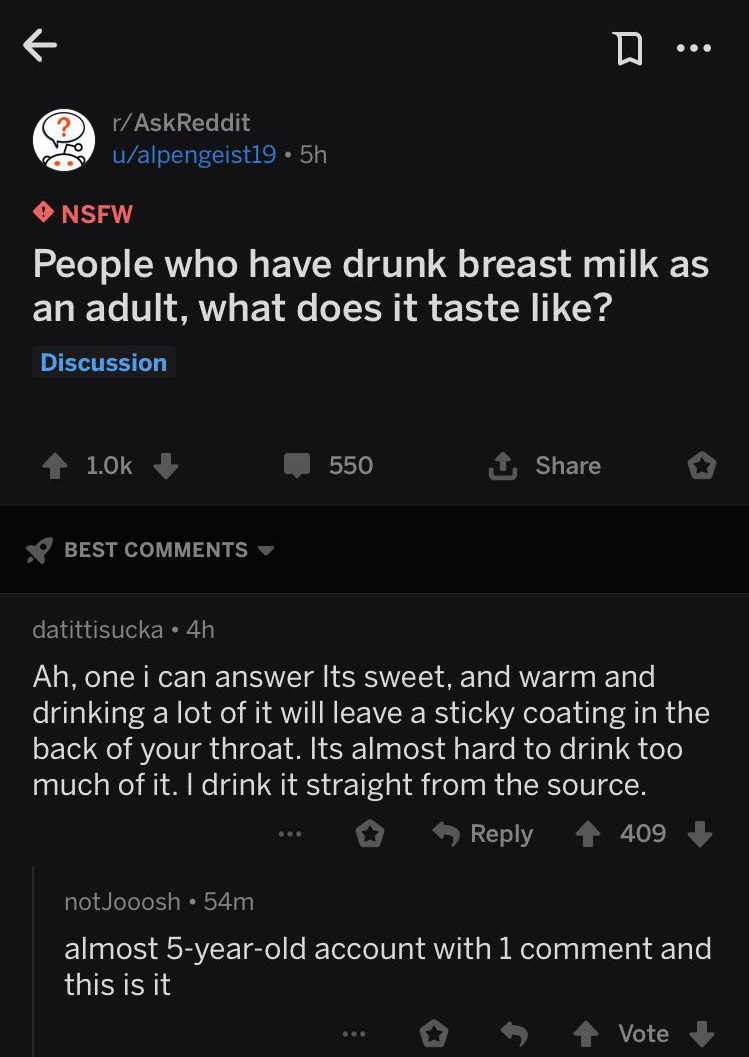Open notJooosh's comment three-dot menu
Screen dimensions: 749x1057
(356, 1034)
